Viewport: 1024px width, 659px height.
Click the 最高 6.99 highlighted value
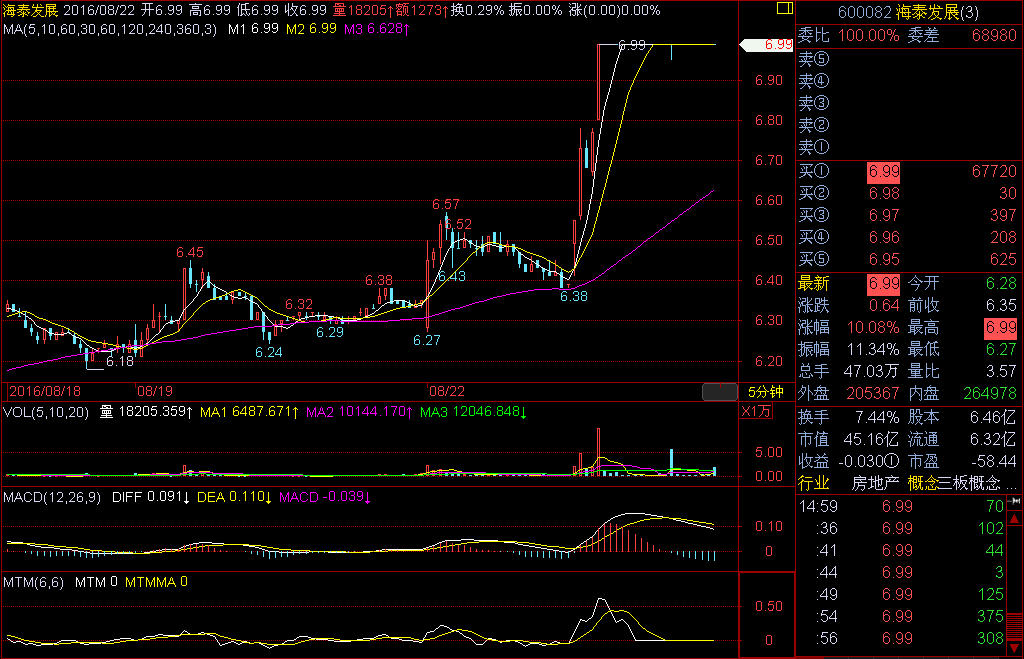pyautogui.click(x=1000, y=327)
